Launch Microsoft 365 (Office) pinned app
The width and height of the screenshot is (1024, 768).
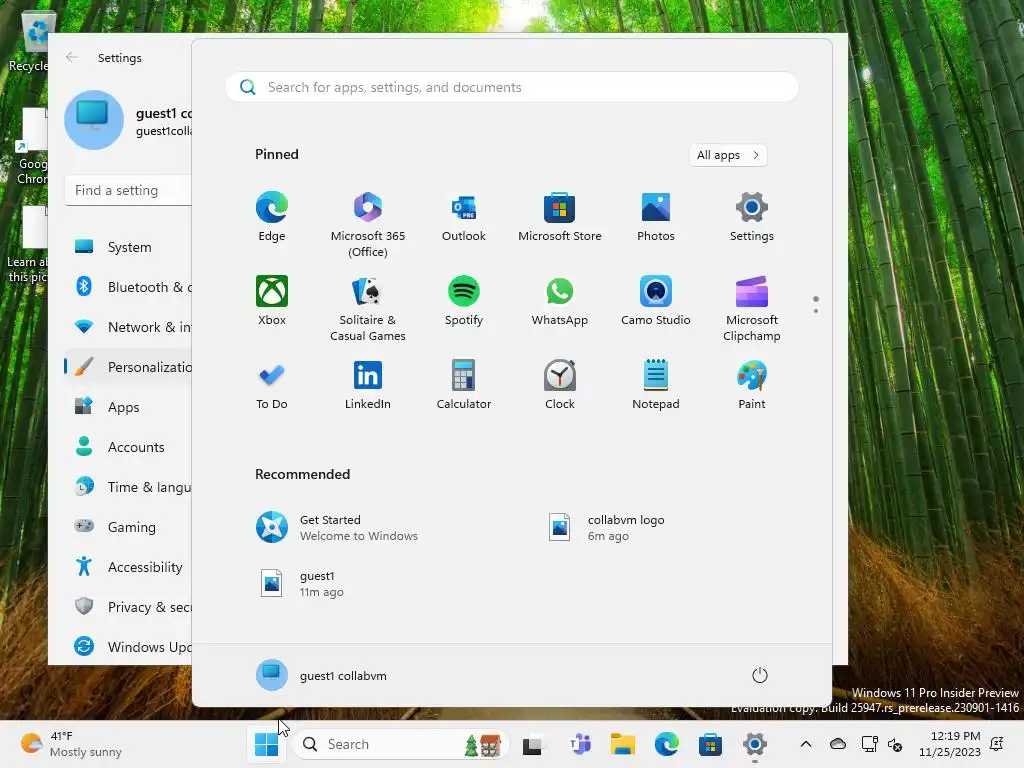[368, 225]
